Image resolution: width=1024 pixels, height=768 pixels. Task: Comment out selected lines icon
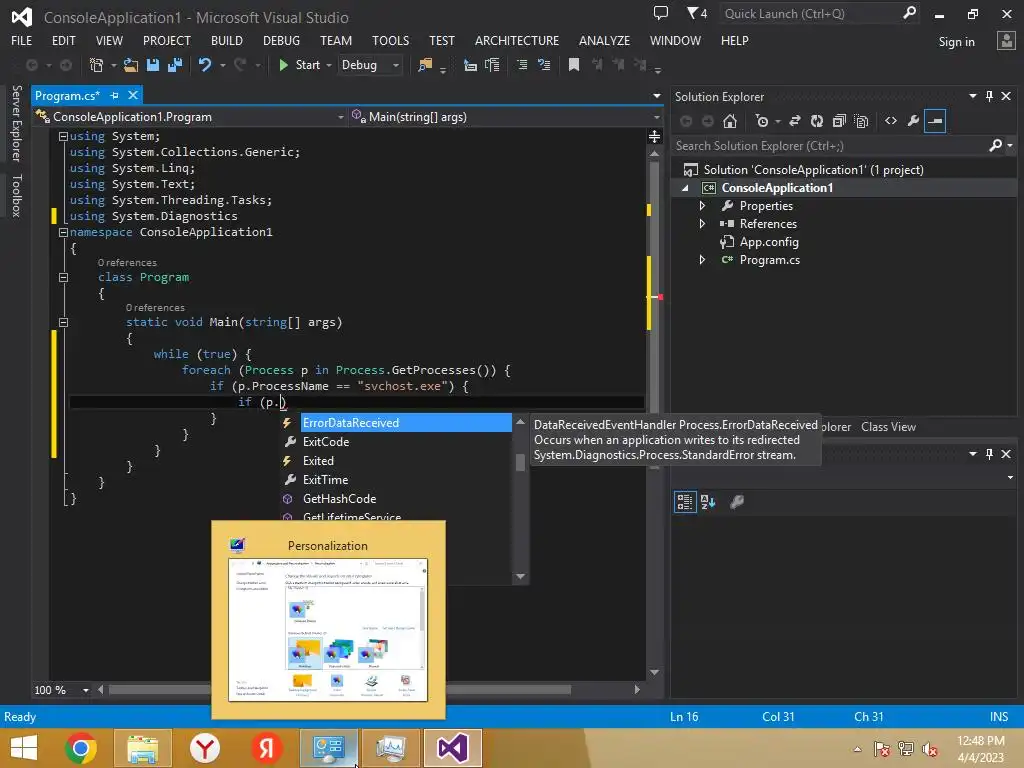522,65
